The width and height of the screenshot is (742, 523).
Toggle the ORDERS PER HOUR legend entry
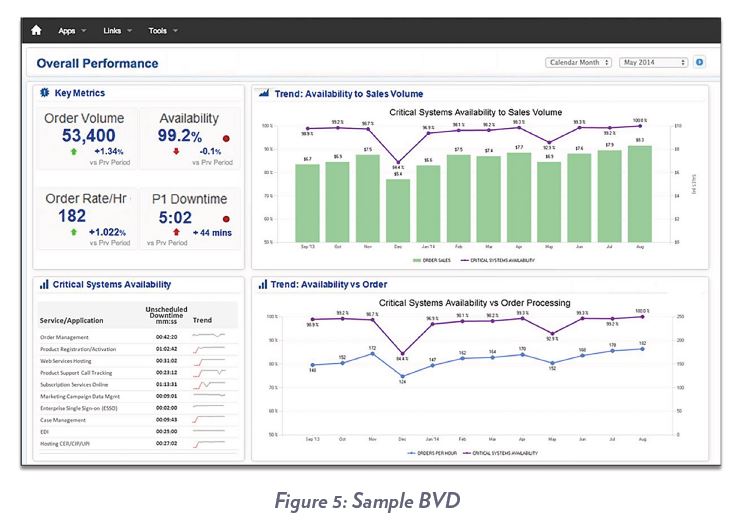pos(432,453)
